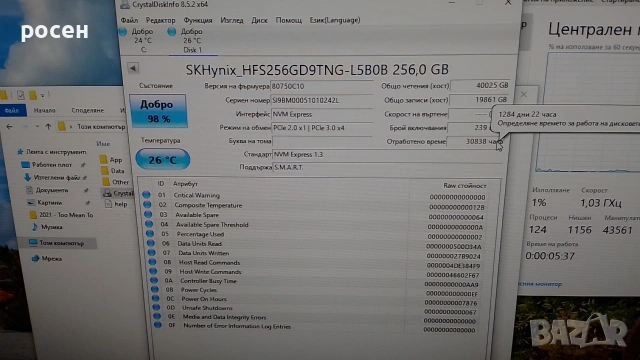
Task: Open the Изглед menu
Action: tap(232, 20)
